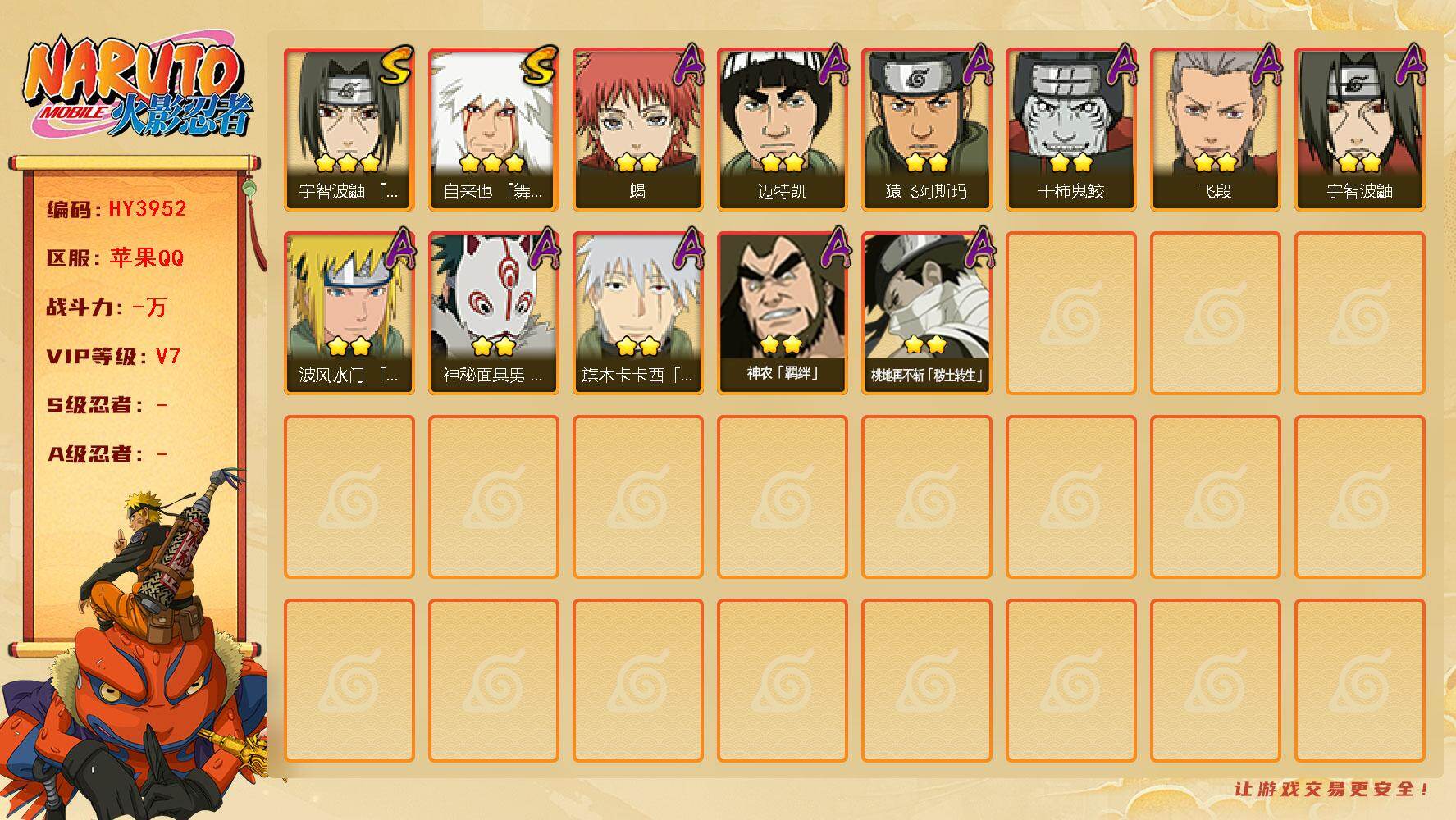Select the A-rank 宇智波鼬 card in first row
1456x820 pixels.
pos(1359,130)
